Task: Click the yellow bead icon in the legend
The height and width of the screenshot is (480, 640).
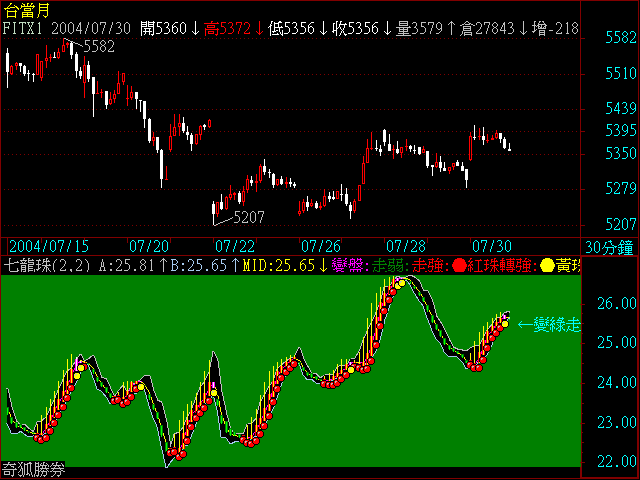Action: tap(547, 266)
